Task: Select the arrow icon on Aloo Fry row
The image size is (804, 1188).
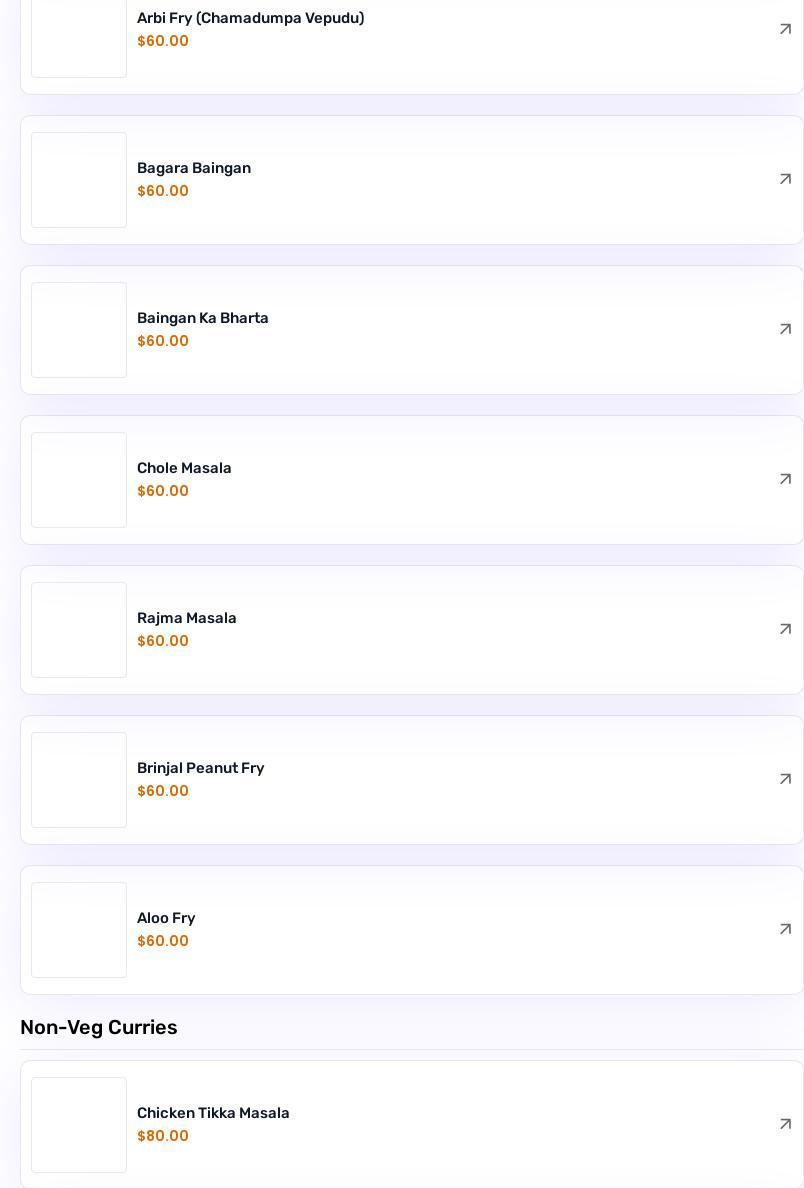Action: (x=785, y=930)
